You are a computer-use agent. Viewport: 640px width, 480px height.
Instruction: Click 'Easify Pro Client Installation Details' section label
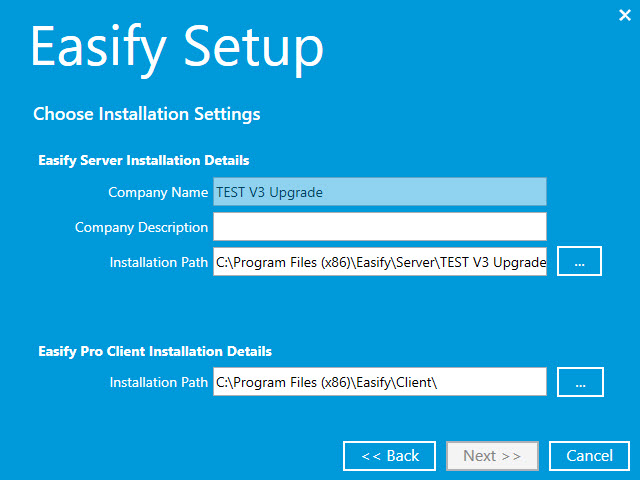[x=155, y=351]
